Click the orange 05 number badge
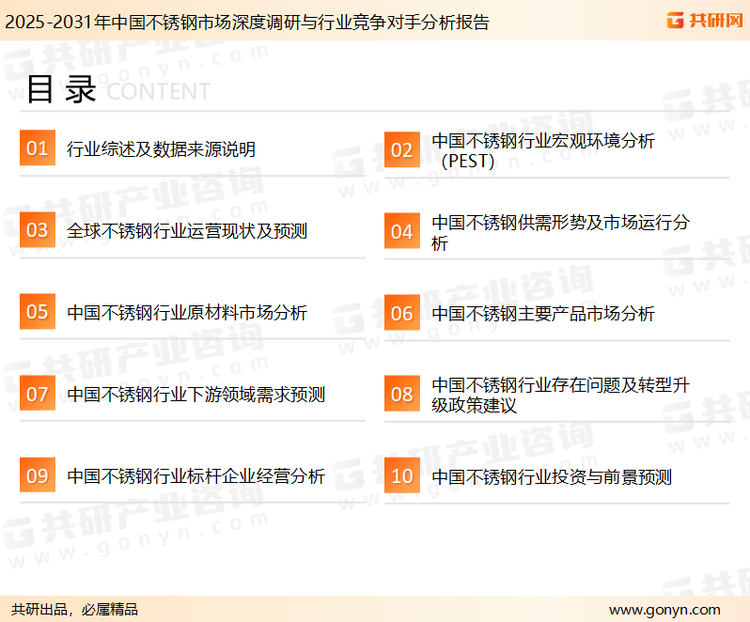This screenshot has width=750, height=622. click(x=37, y=311)
